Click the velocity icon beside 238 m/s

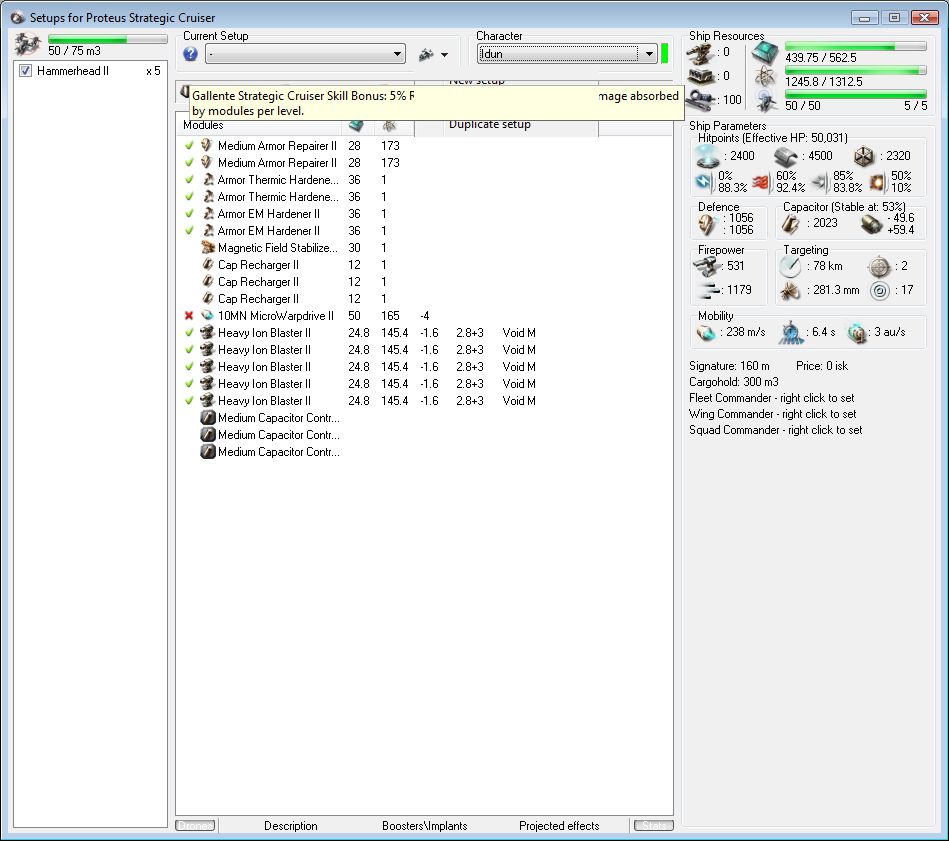[x=706, y=332]
